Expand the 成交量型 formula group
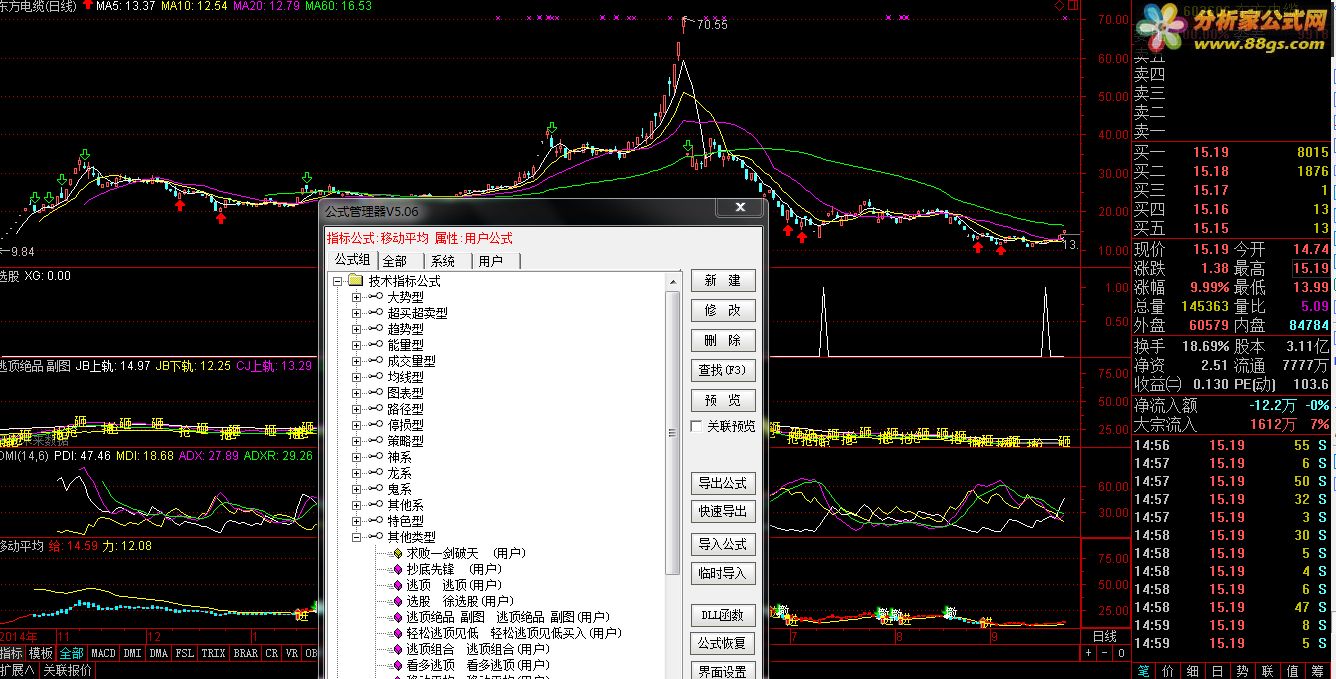This screenshot has height=679, width=1336. 356,361
